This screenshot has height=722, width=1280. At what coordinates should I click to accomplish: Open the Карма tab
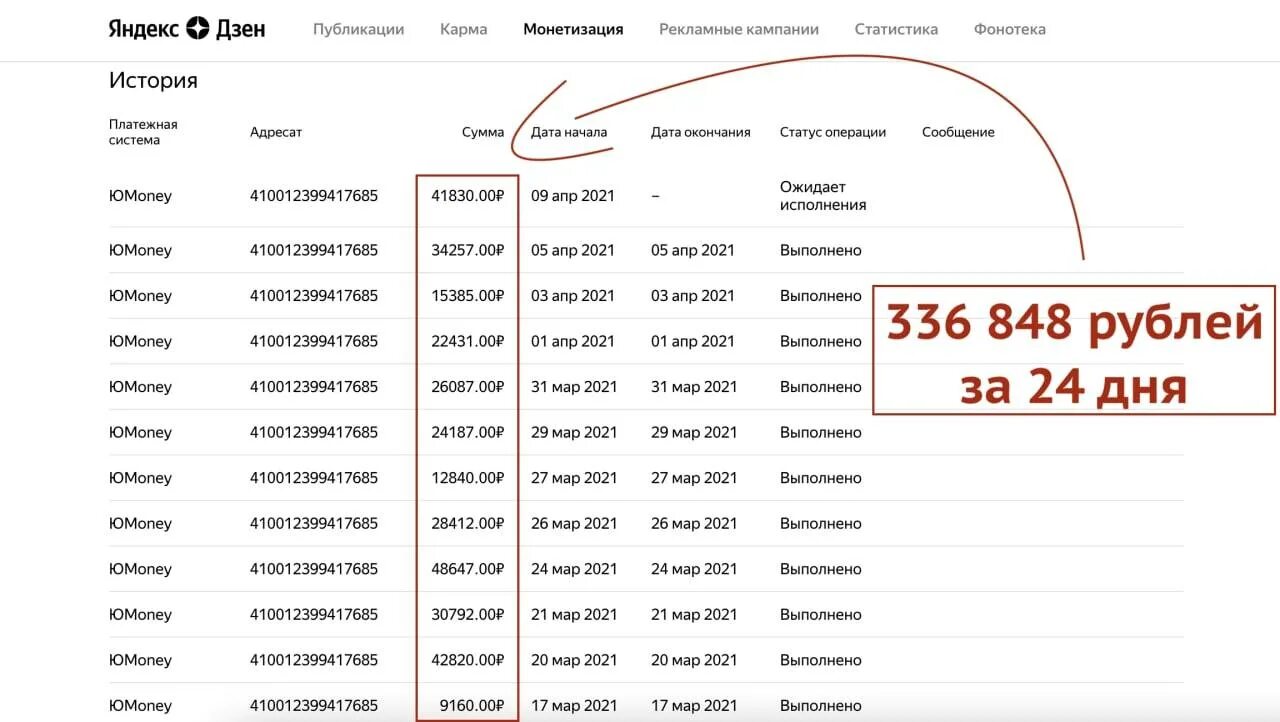464,29
